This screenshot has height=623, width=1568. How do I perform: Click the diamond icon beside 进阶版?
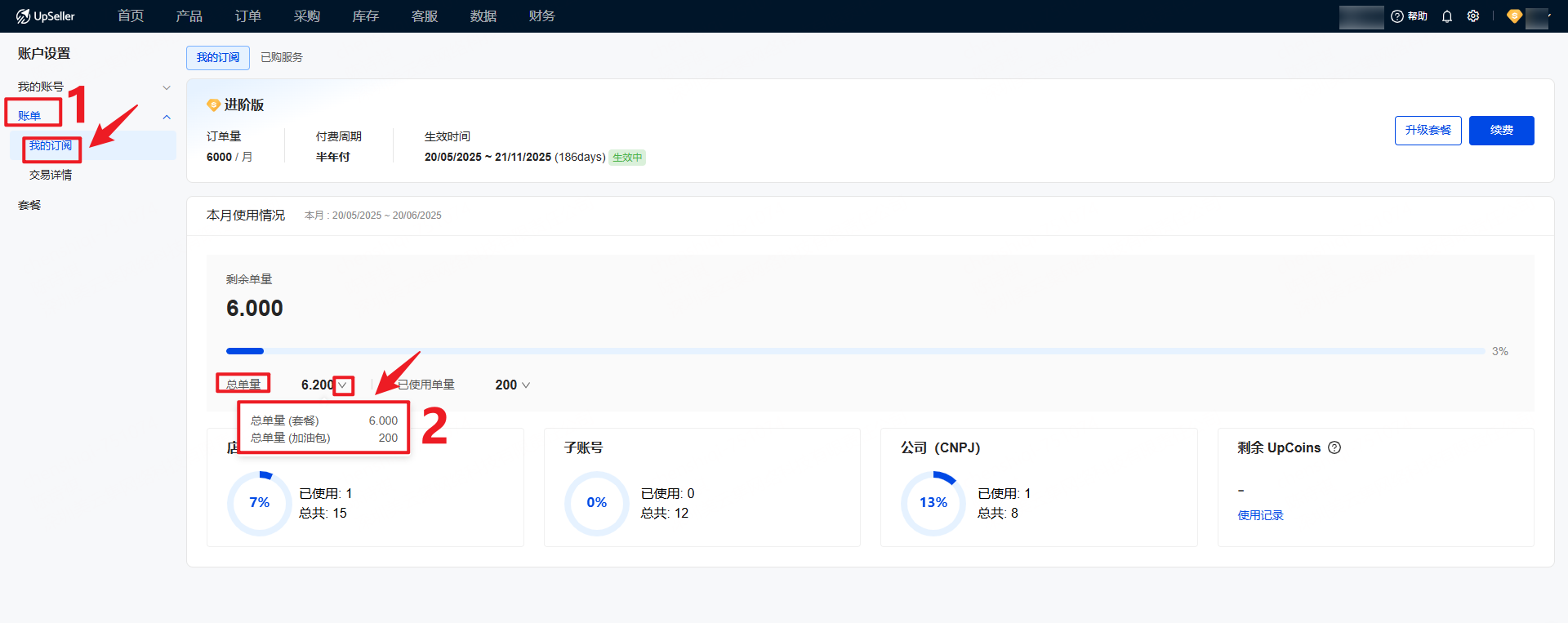pyautogui.click(x=213, y=105)
